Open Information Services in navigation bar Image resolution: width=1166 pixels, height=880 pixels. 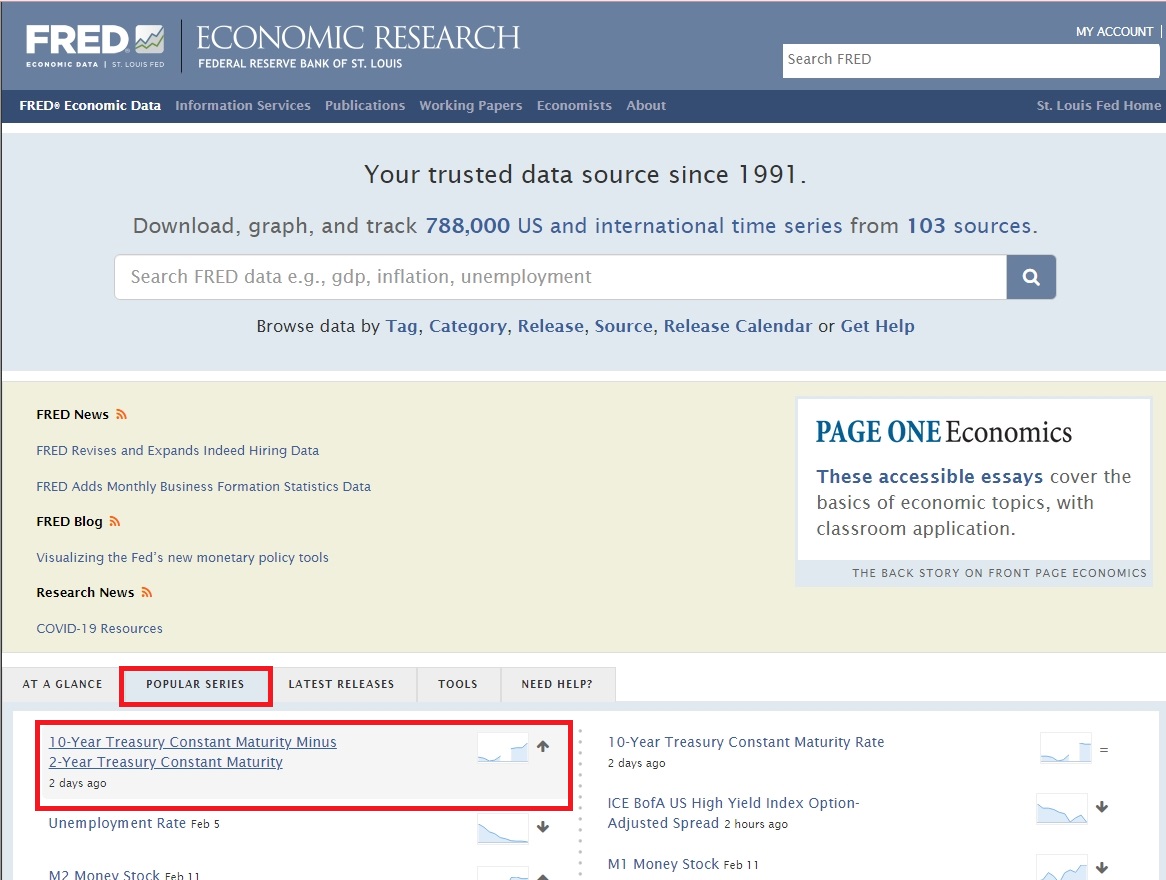point(243,106)
